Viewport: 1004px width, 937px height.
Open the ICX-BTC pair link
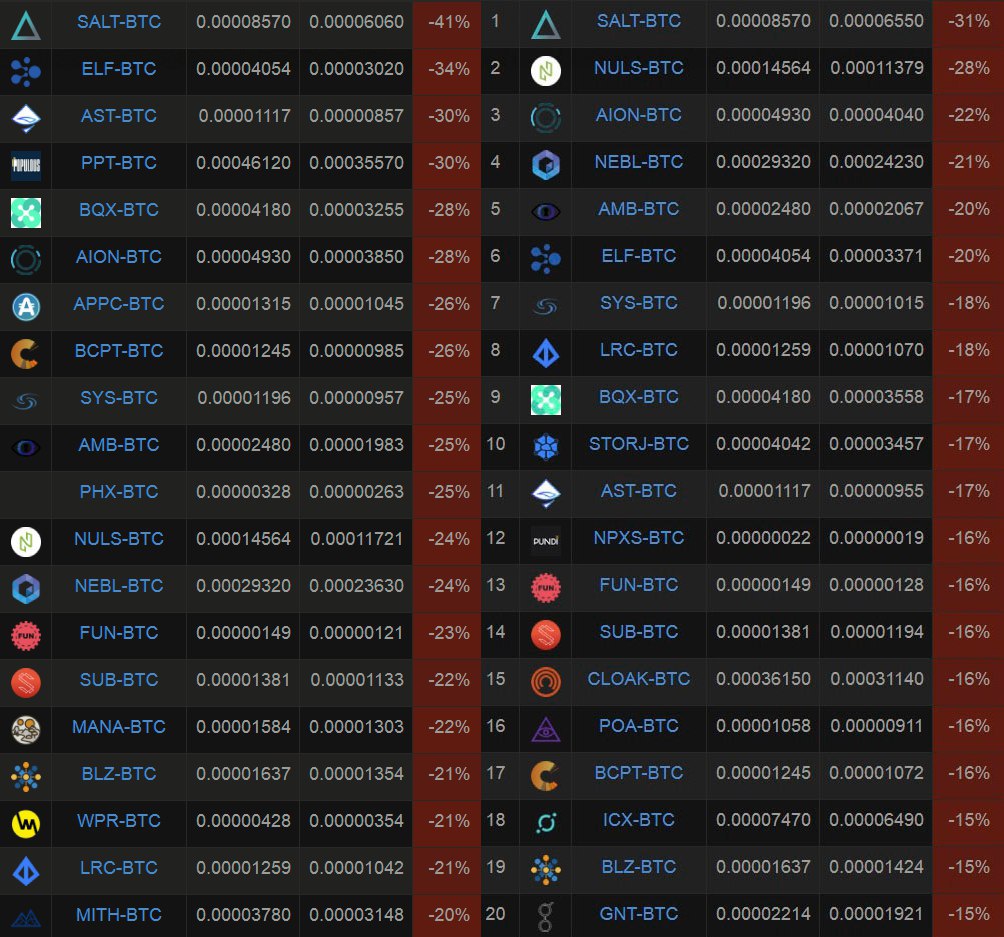coord(639,820)
